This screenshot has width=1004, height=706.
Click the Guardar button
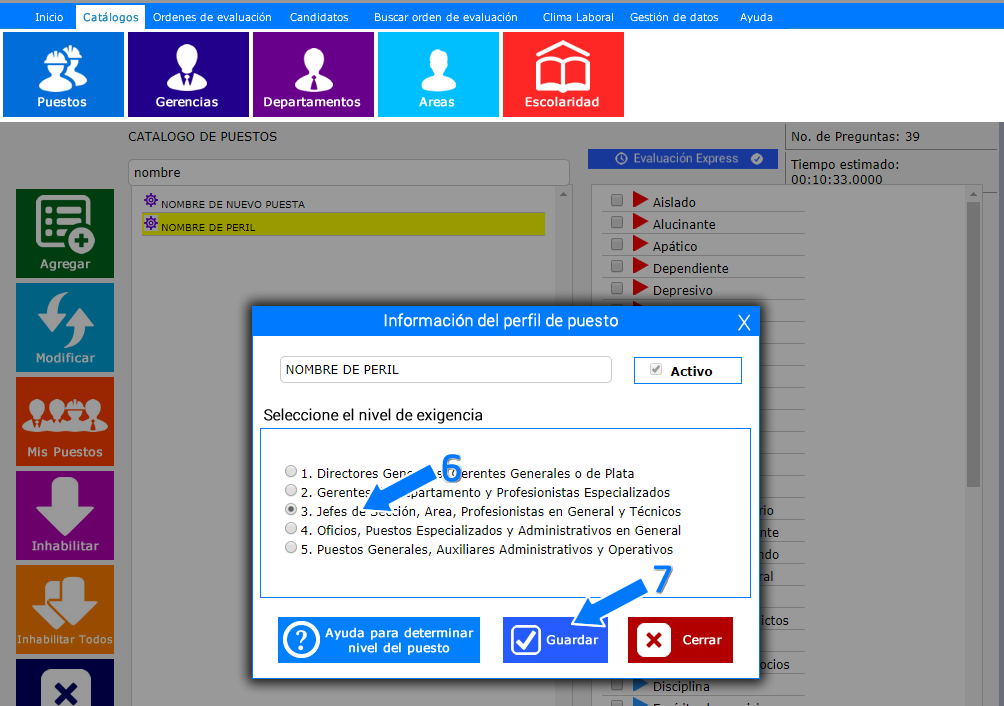[x=555, y=639]
